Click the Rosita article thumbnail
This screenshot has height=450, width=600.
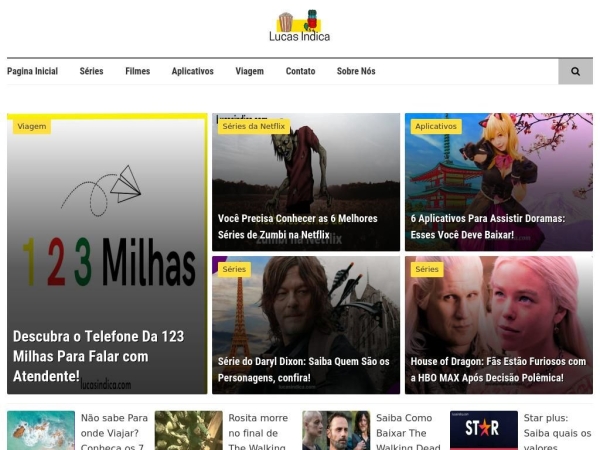(189, 430)
